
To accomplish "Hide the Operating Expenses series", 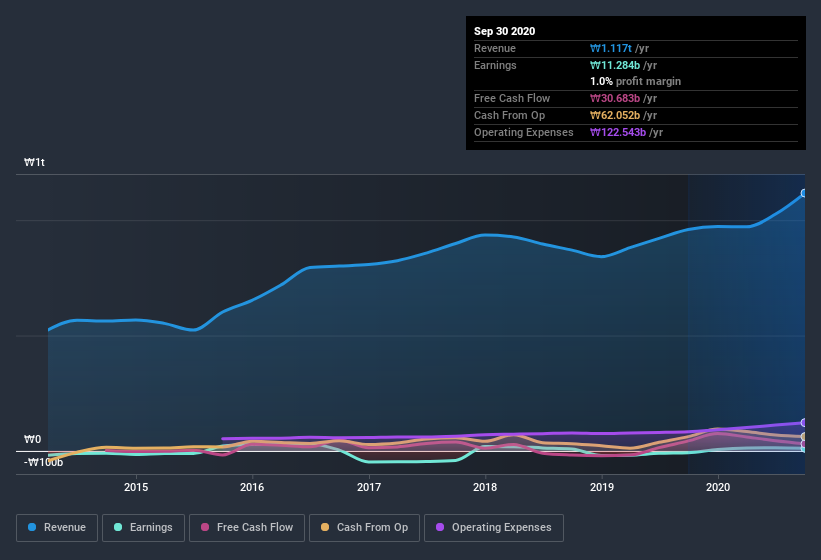I will coord(494,528).
